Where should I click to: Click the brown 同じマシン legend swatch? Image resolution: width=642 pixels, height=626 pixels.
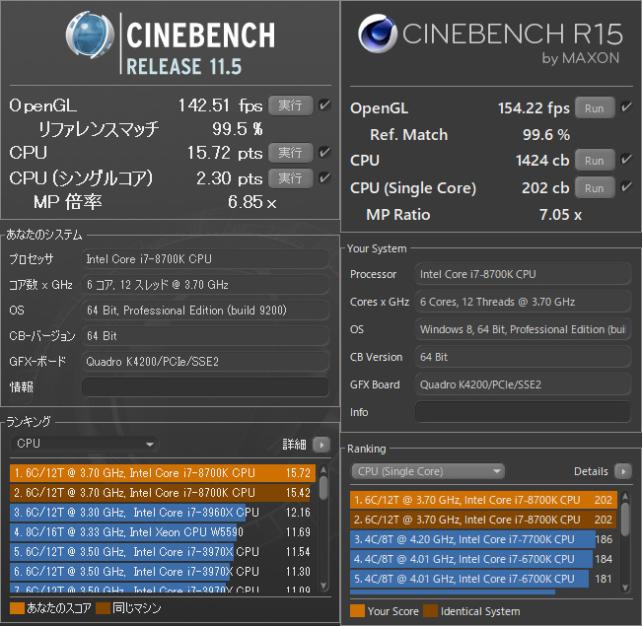point(103,608)
